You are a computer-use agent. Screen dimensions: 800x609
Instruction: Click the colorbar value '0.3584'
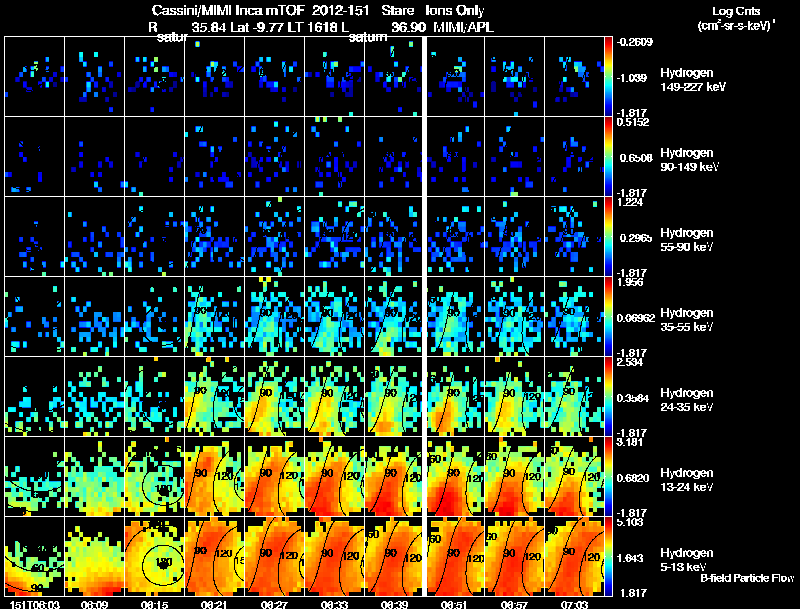634,398
